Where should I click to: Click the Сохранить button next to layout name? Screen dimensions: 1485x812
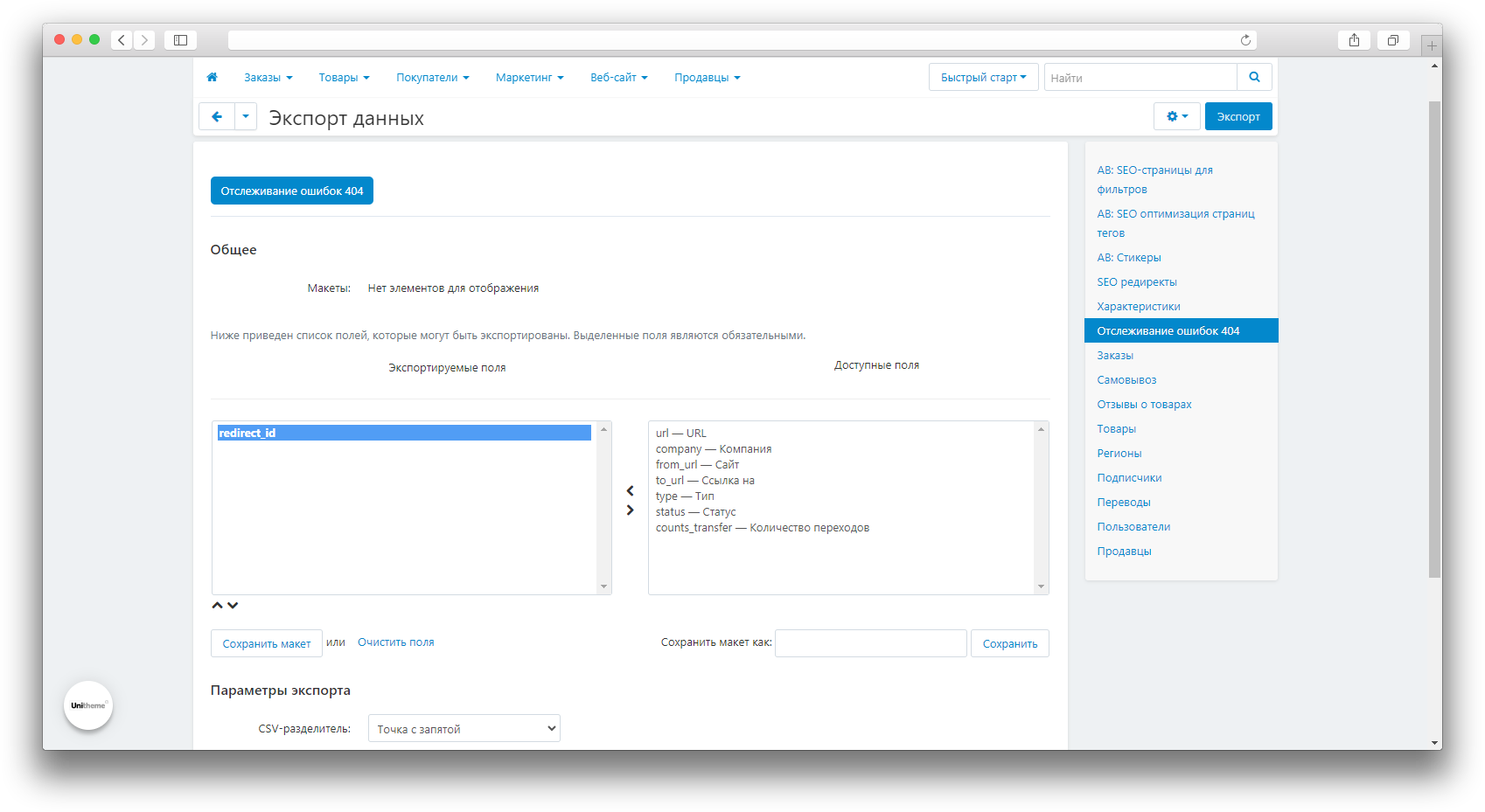[x=1010, y=643]
